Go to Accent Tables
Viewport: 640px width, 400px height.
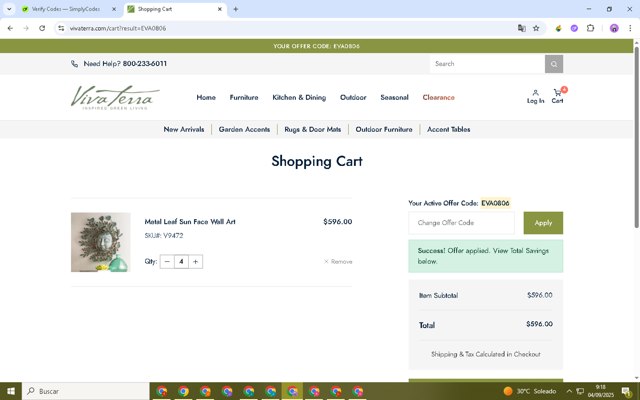tap(449, 129)
